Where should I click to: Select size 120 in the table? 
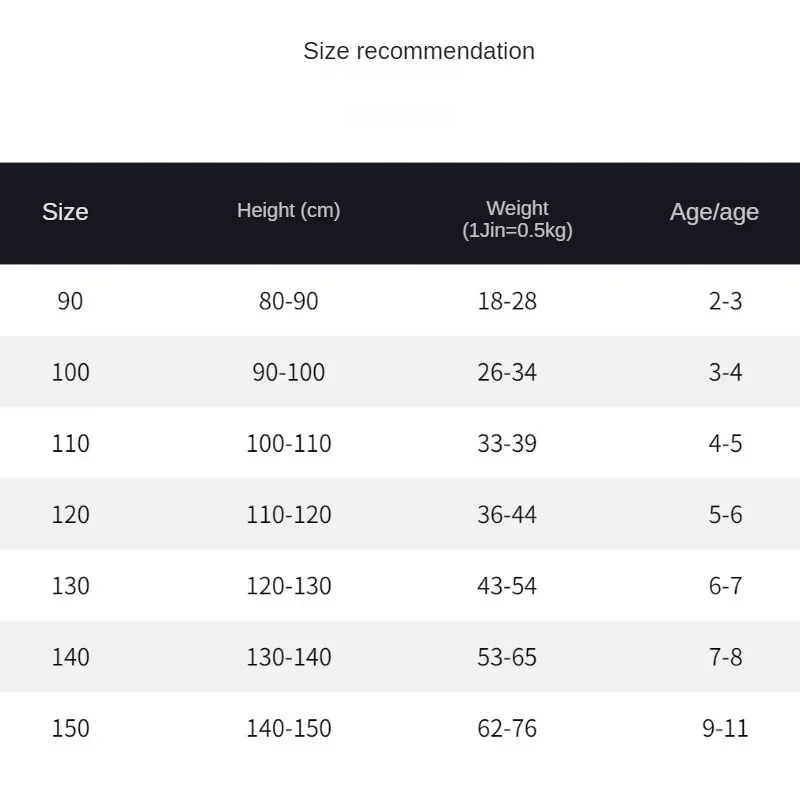tap(70, 514)
